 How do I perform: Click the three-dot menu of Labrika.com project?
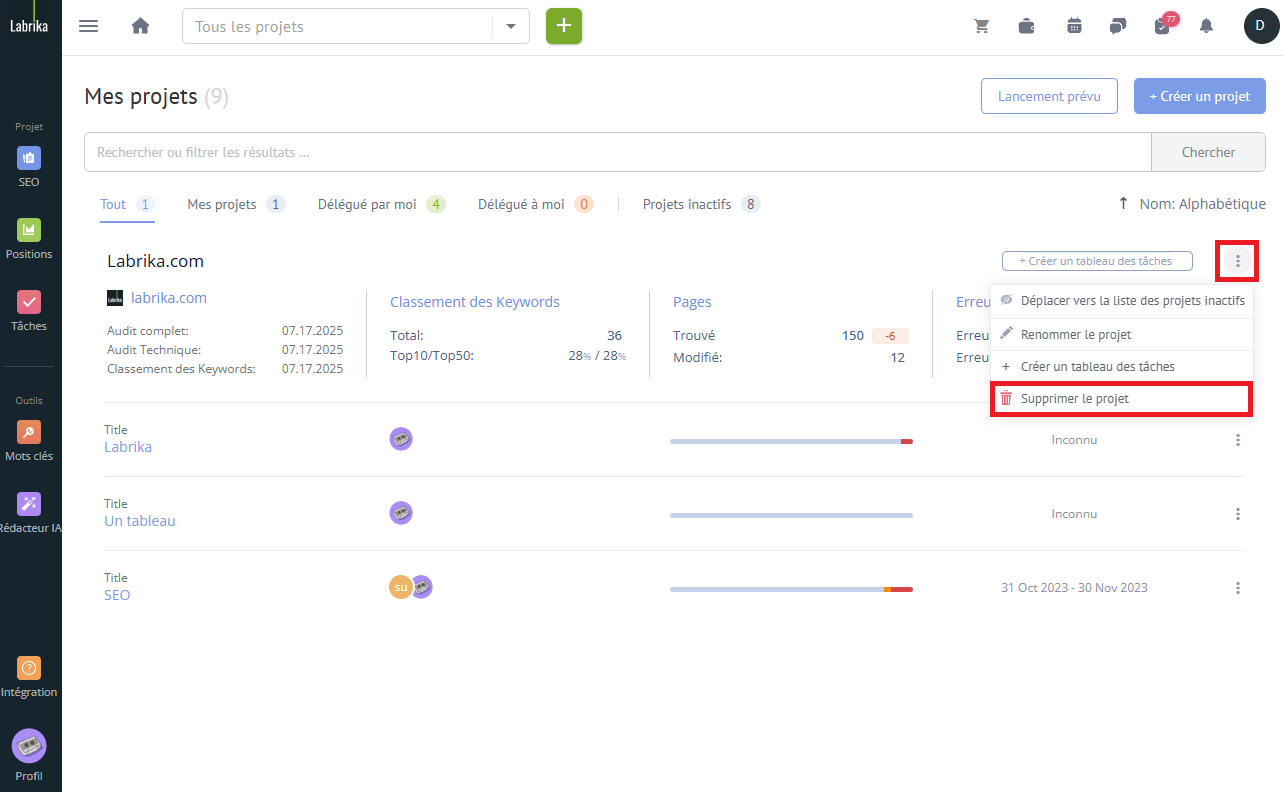pyautogui.click(x=1238, y=261)
